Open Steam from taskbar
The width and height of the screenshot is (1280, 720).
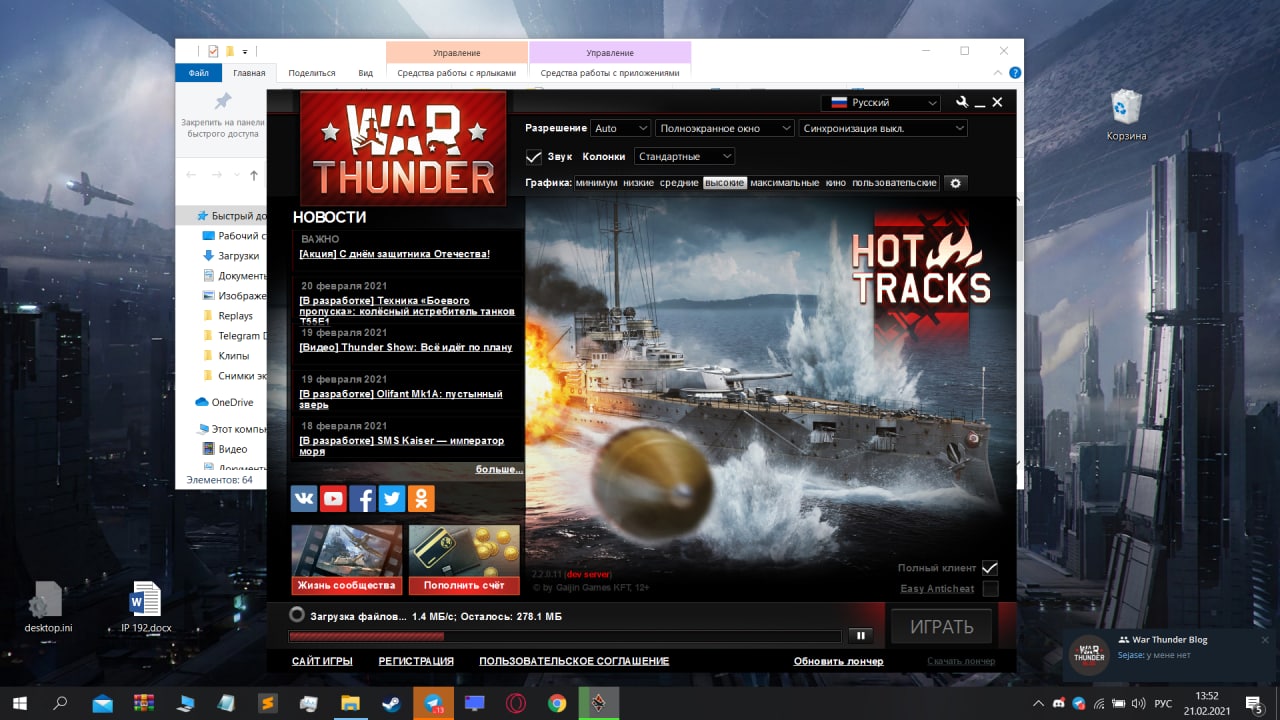click(391, 704)
